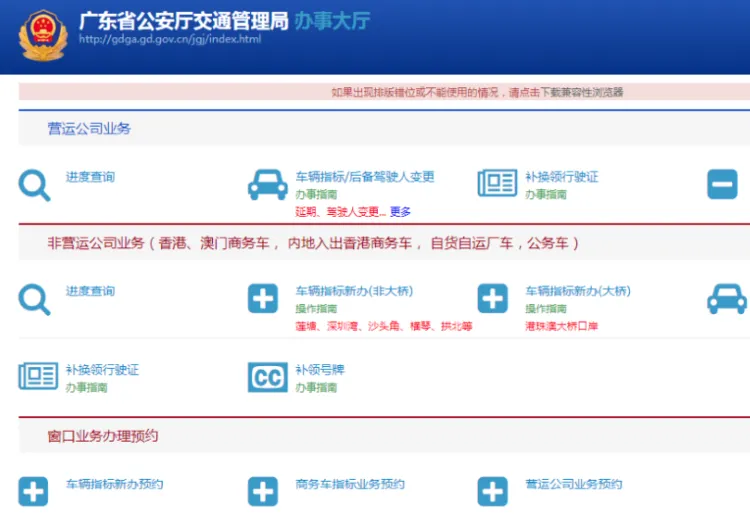The image size is (750, 530).
Task: Open 车辆指标新办预约 link
Action: [x=114, y=484]
